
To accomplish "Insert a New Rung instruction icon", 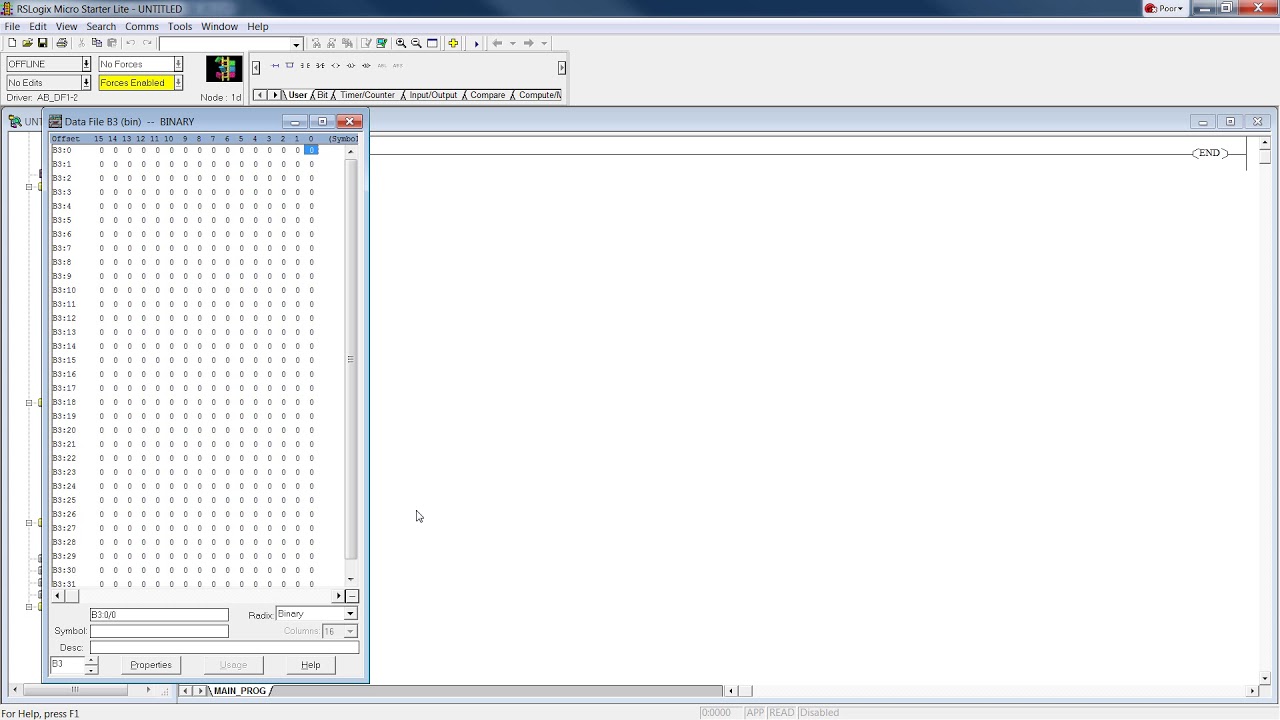I will point(275,66).
